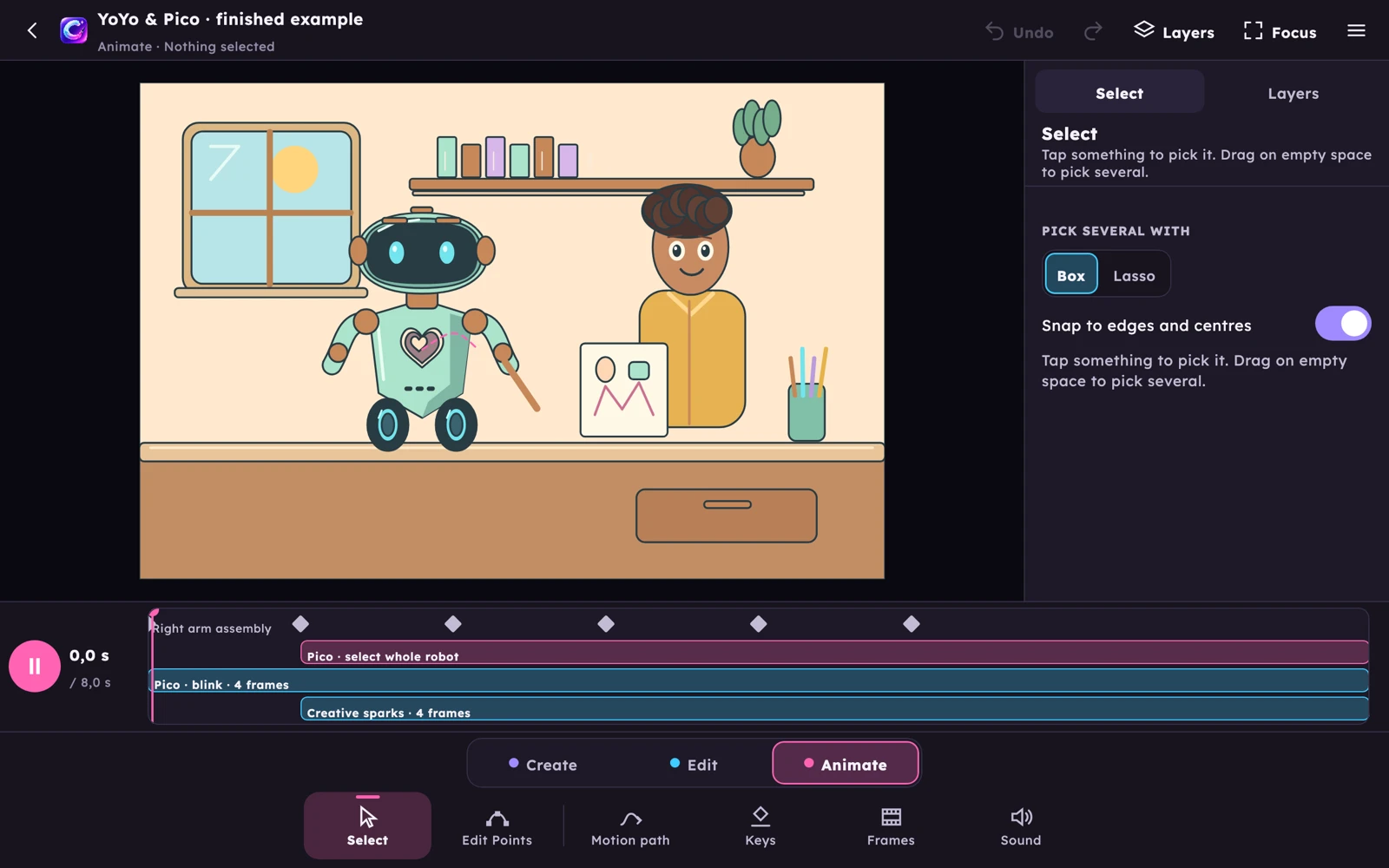This screenshot has height=868, width=1389.
Task: Click the Pico robot on canvas
Action: point(422,330)
